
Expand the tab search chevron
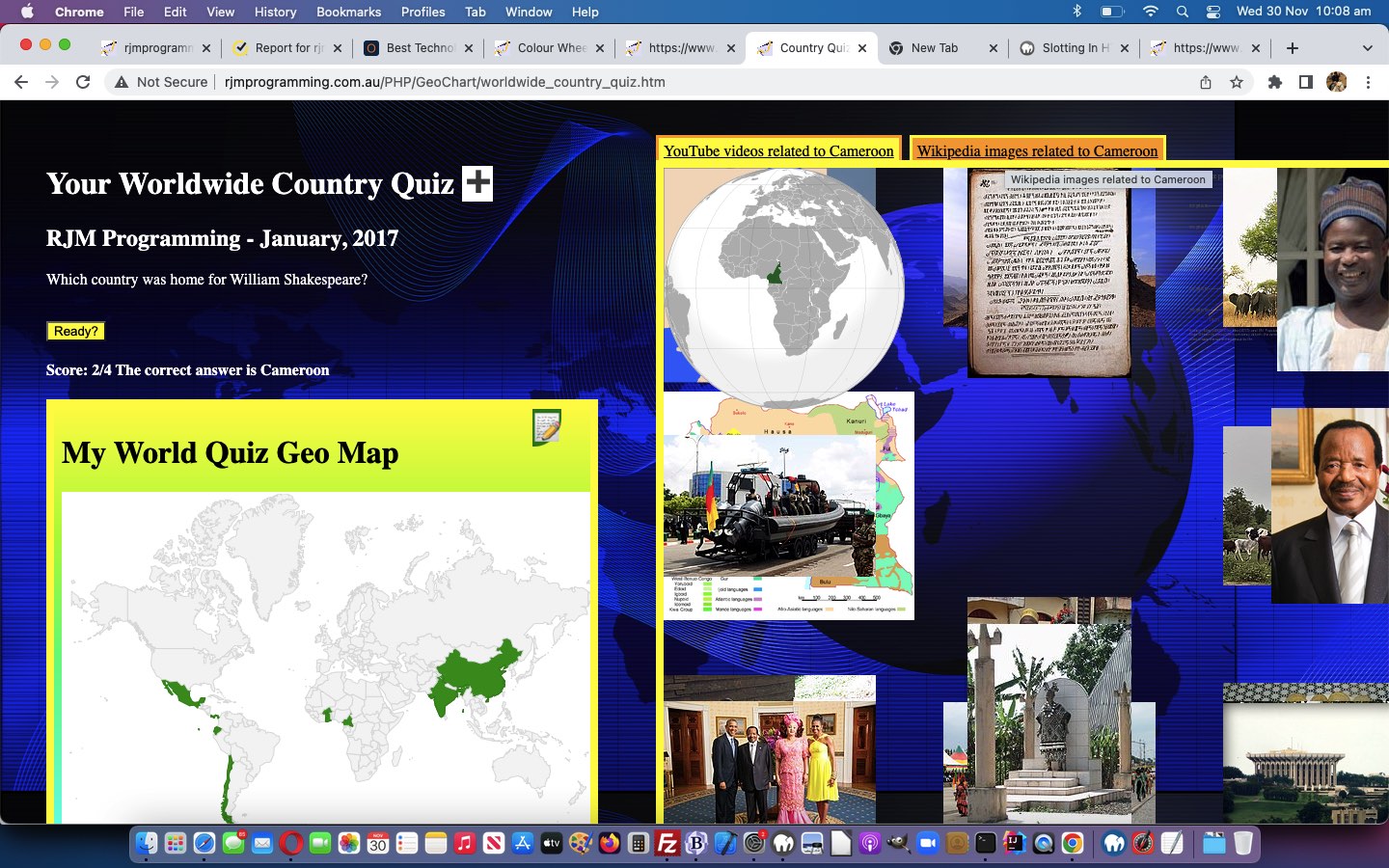(x=1367, y=47)
